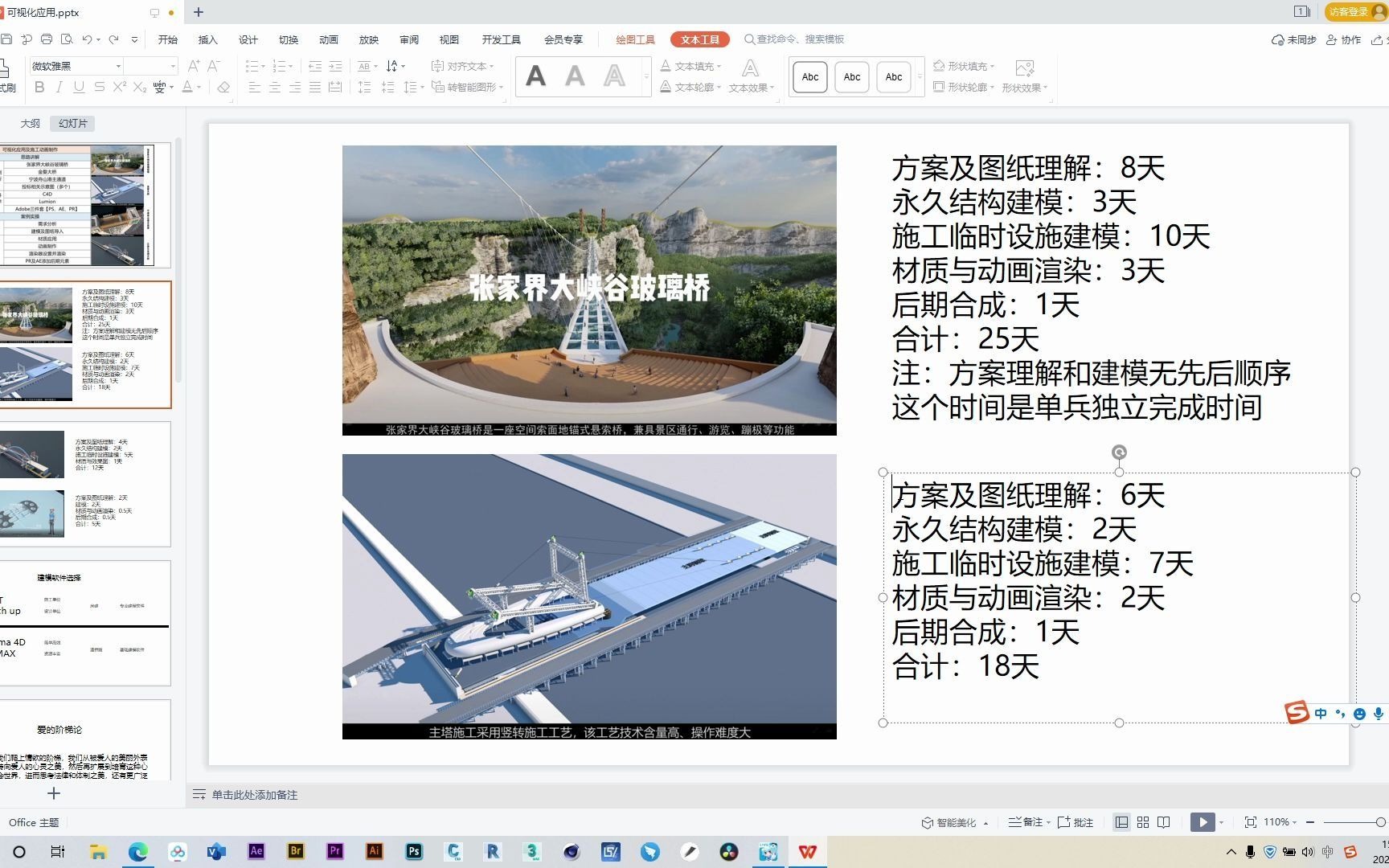Image resolution: width=1389 pixels, height=868 pixels.
Task: Click the rotate handle above the text box
Action: (x=1119, y=452)
